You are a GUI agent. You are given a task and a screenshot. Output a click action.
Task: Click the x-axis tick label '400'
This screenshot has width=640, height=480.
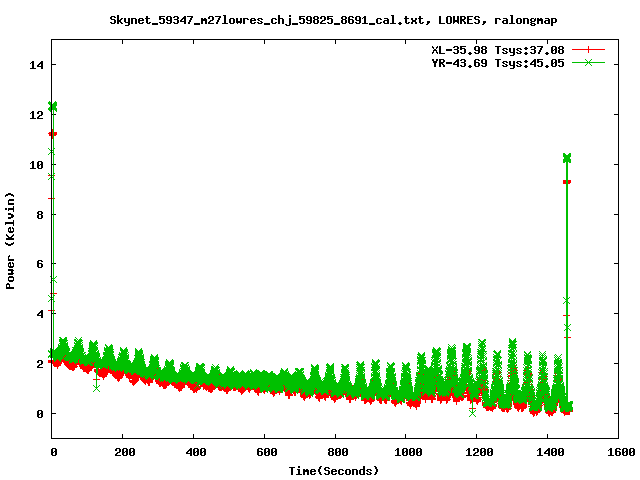(196, 452)
